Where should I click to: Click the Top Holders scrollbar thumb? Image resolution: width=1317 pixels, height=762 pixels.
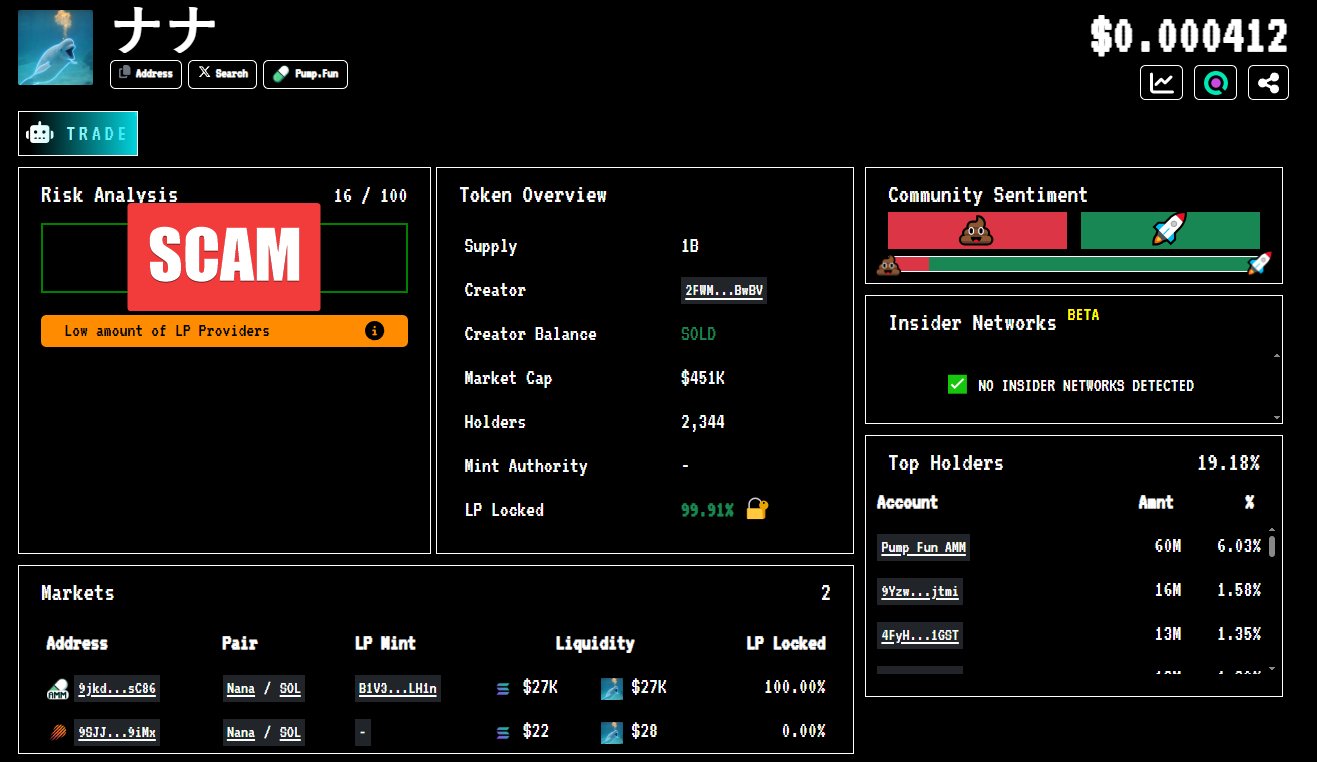click(x=1272, y=546)
